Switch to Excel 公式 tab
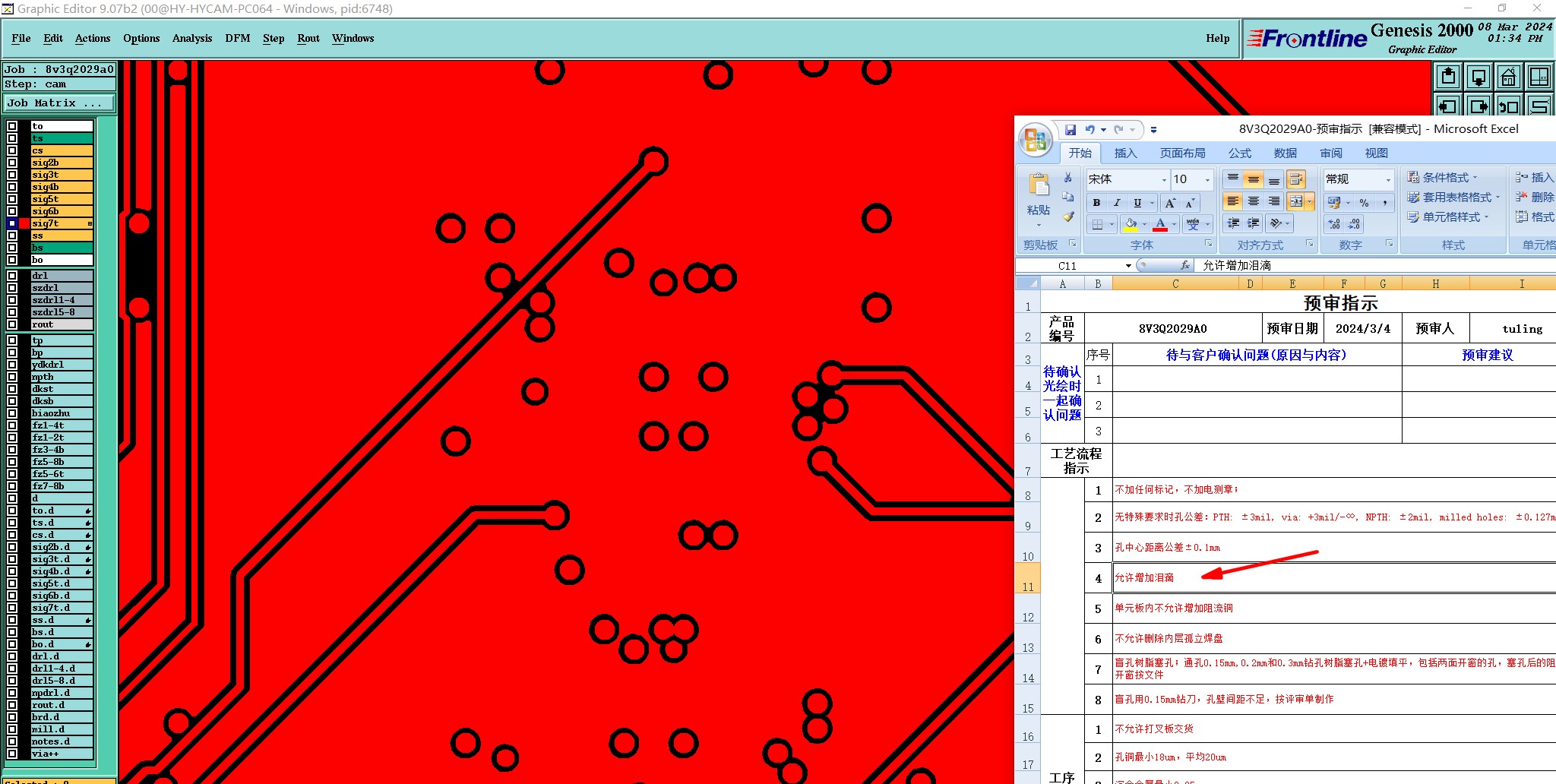This screenshot has height=784, width=1556. pyautogui.click(x=1240, y=153)
